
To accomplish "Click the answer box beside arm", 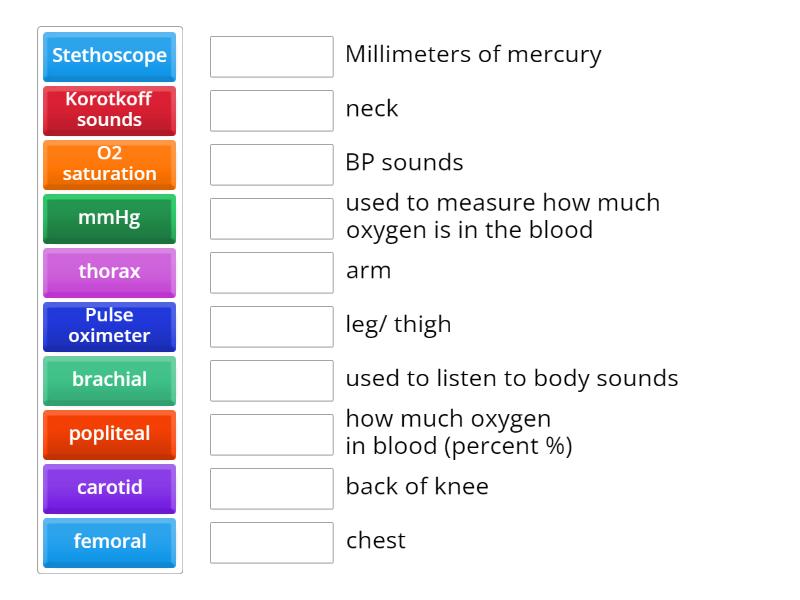I will 271,271.
